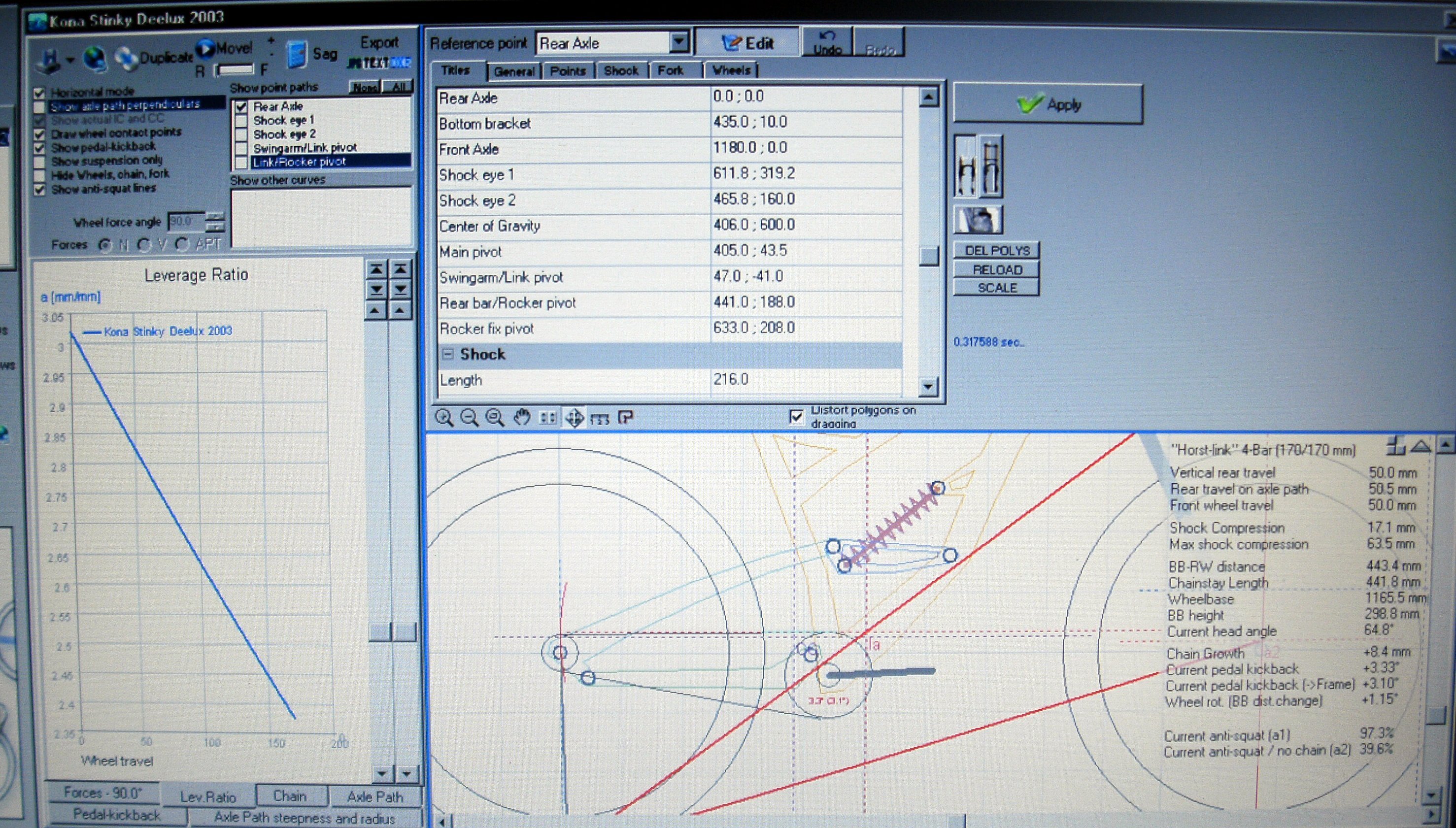This screenshot has height=828, width=1456.
Task: Switch chart to Chain tab
Action: pyautogui.click(x=291, y=796)
